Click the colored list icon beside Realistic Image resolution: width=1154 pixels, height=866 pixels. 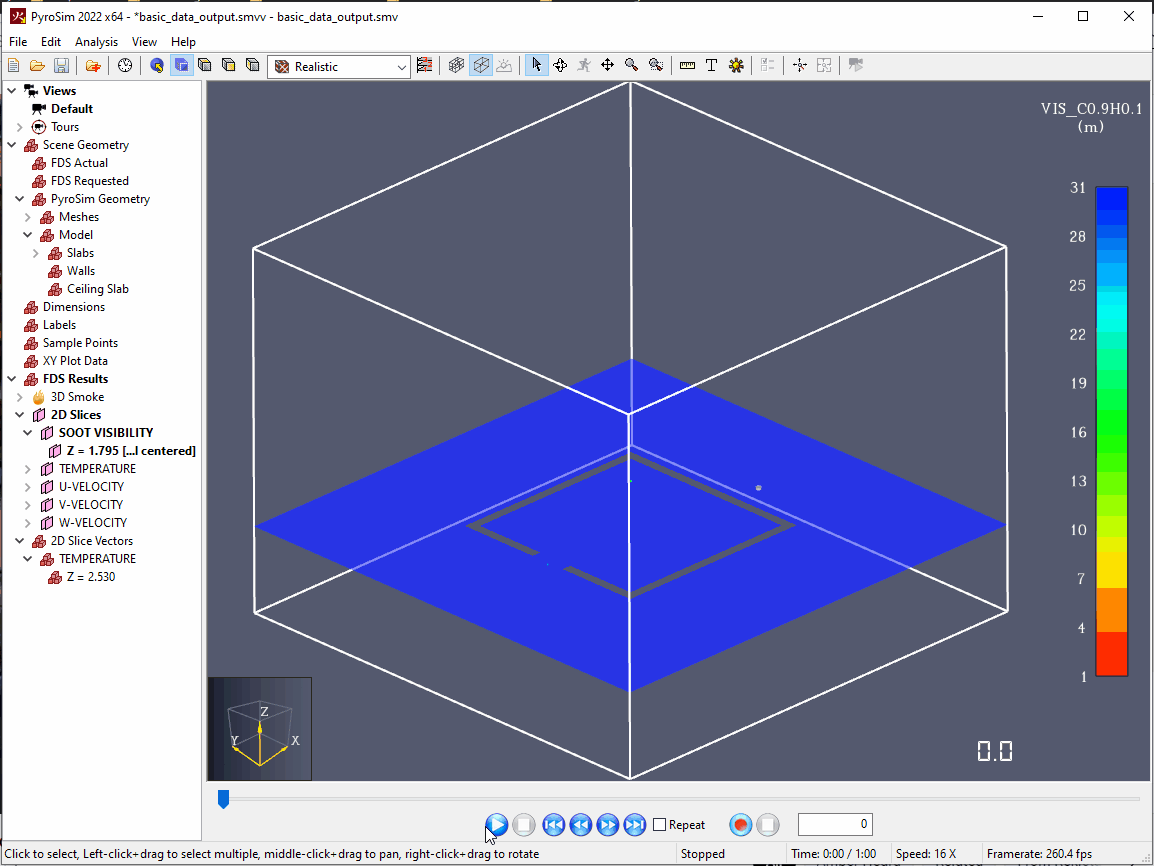[425, 65]
